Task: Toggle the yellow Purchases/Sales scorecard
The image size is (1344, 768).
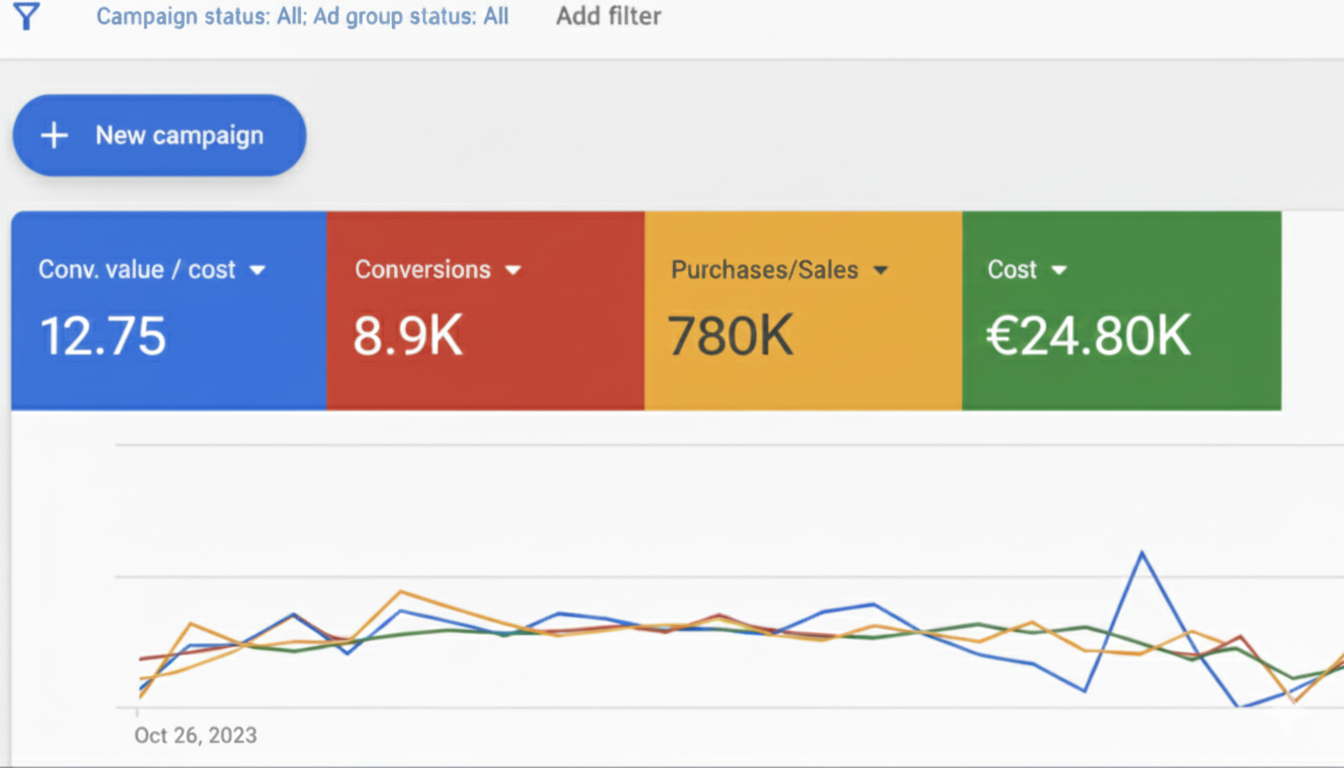Action: point(803,375)
